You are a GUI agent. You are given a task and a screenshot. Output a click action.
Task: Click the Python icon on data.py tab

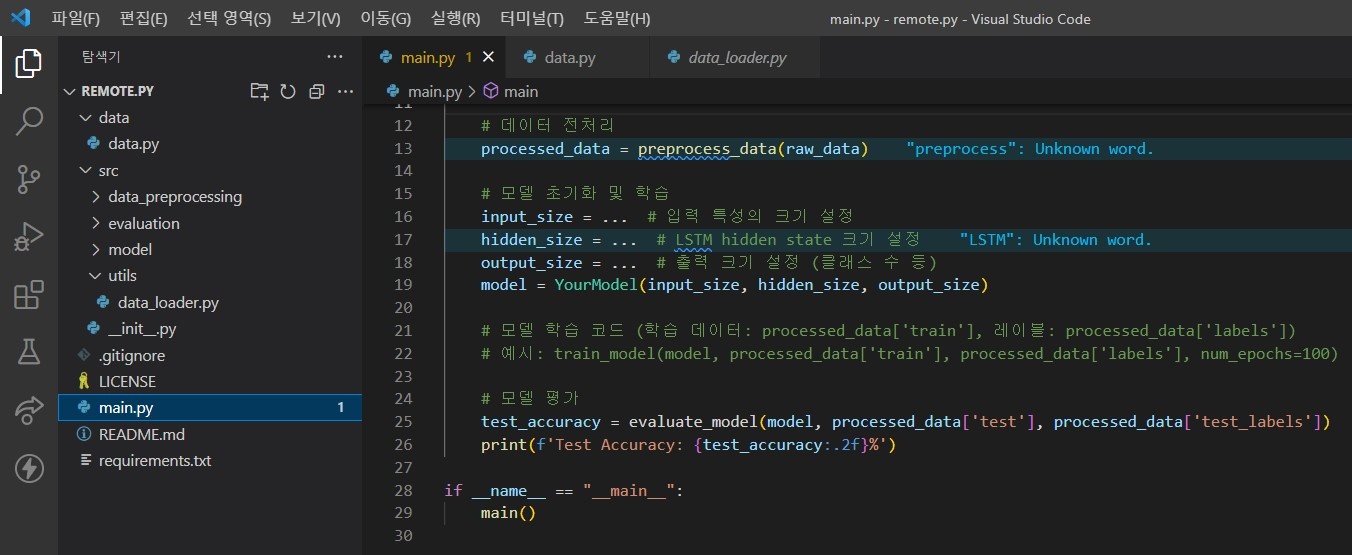pyautogui.click(x=529, y=58)
